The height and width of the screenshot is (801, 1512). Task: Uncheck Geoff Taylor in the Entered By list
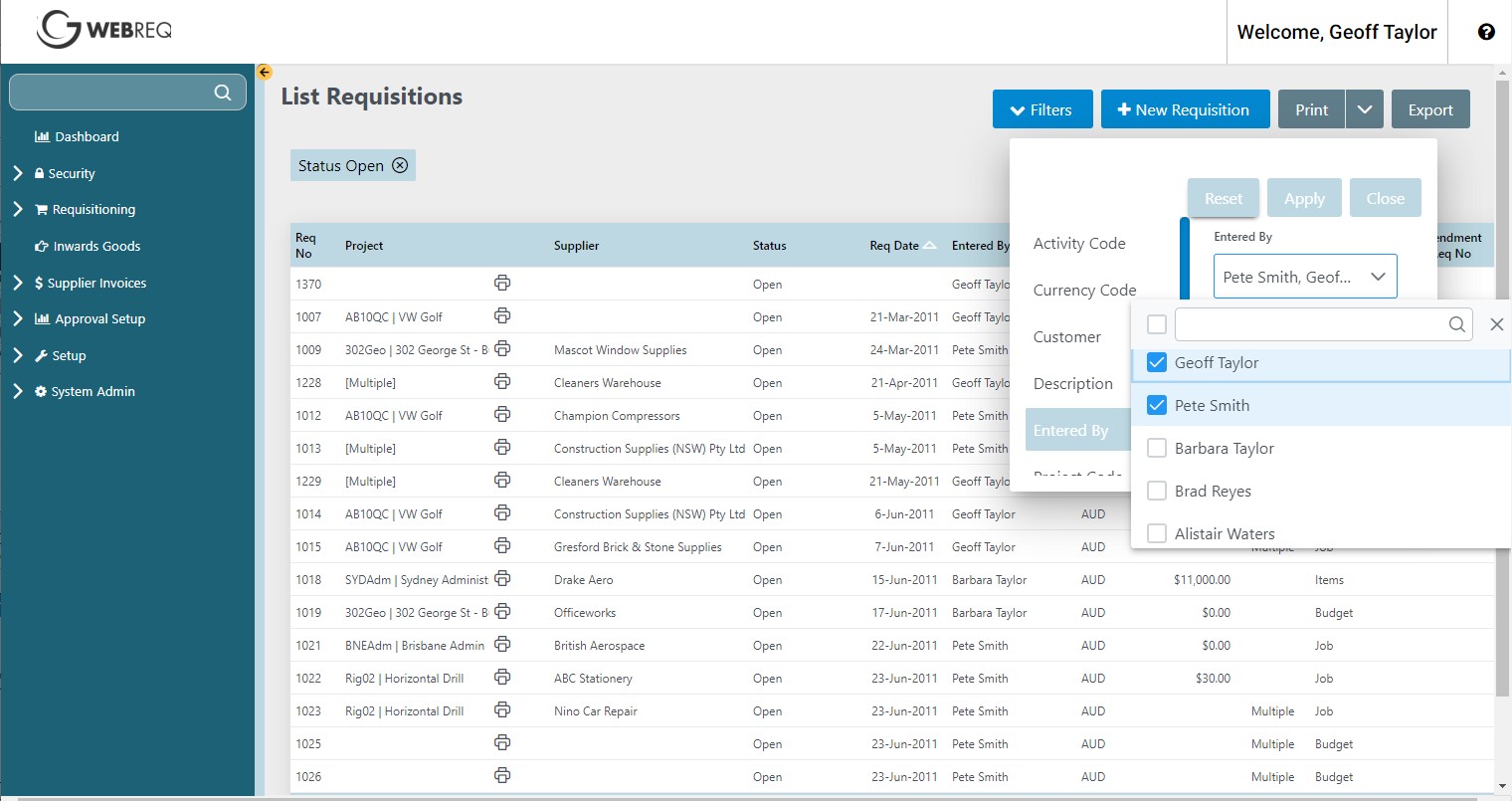[x=1156, y=362]
